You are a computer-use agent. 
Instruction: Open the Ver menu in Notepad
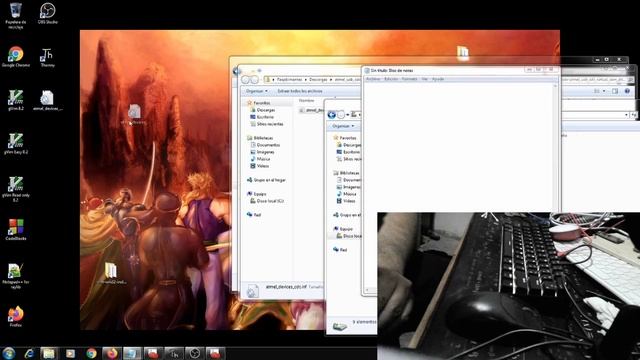pyautogui.click(x=424, y=79)
